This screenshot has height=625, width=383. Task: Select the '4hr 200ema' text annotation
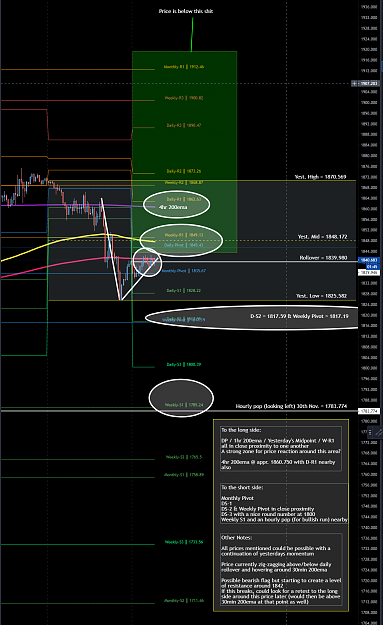[x=173, y=207]
